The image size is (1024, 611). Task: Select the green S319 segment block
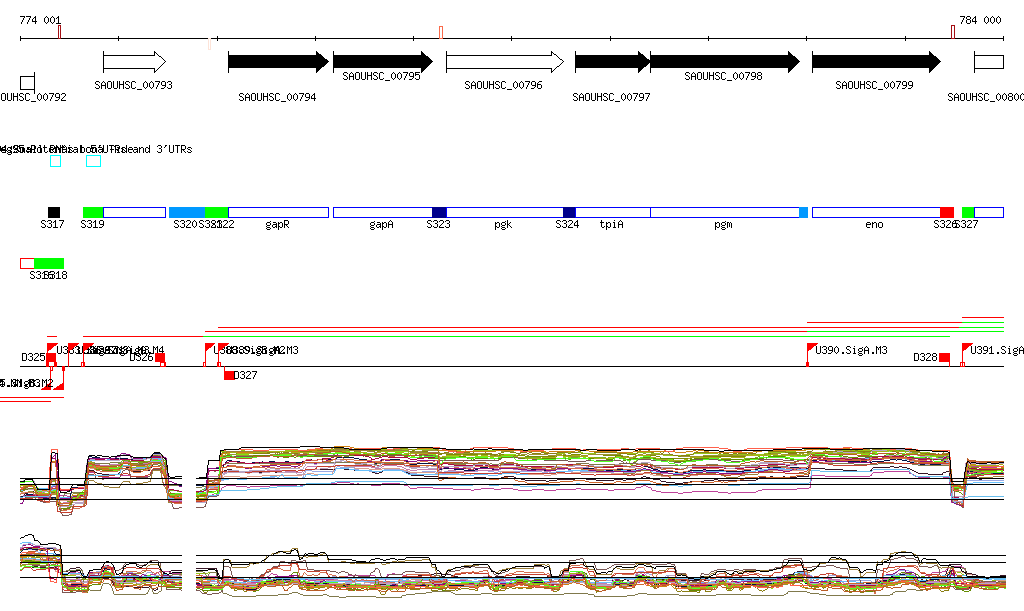click(x=93, y=212)
